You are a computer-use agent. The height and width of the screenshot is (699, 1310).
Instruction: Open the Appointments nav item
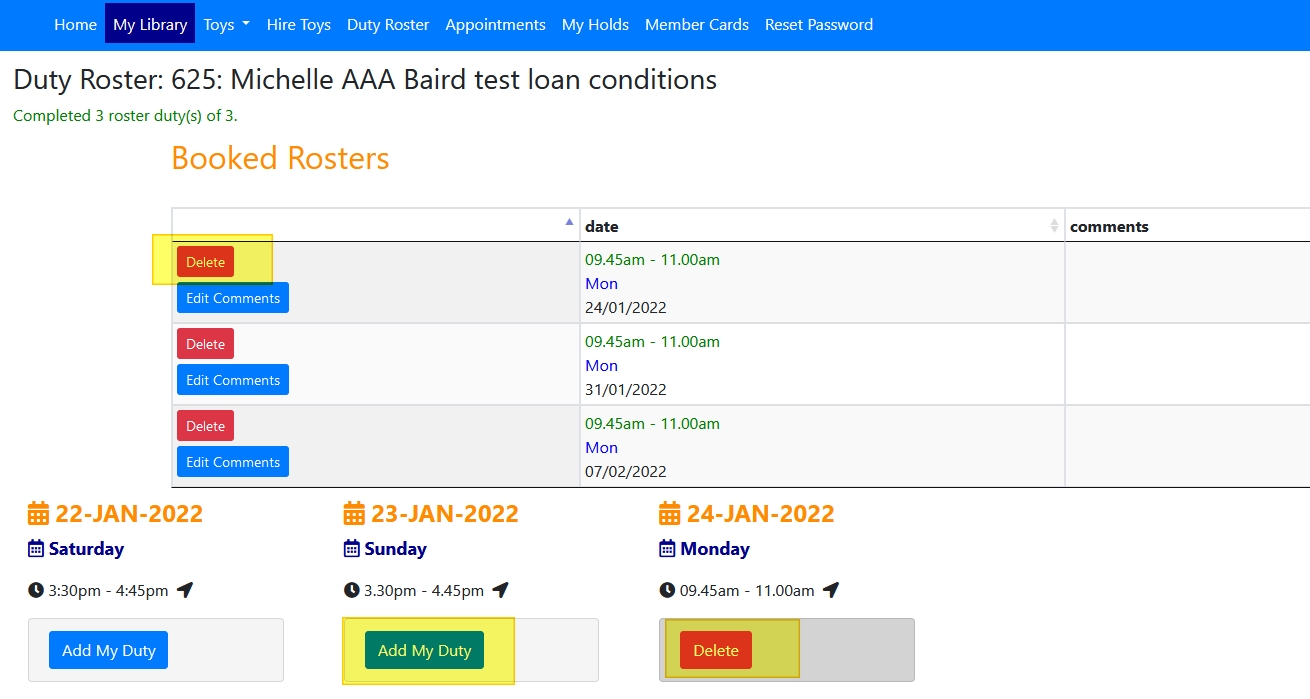(x=495, y=25)
